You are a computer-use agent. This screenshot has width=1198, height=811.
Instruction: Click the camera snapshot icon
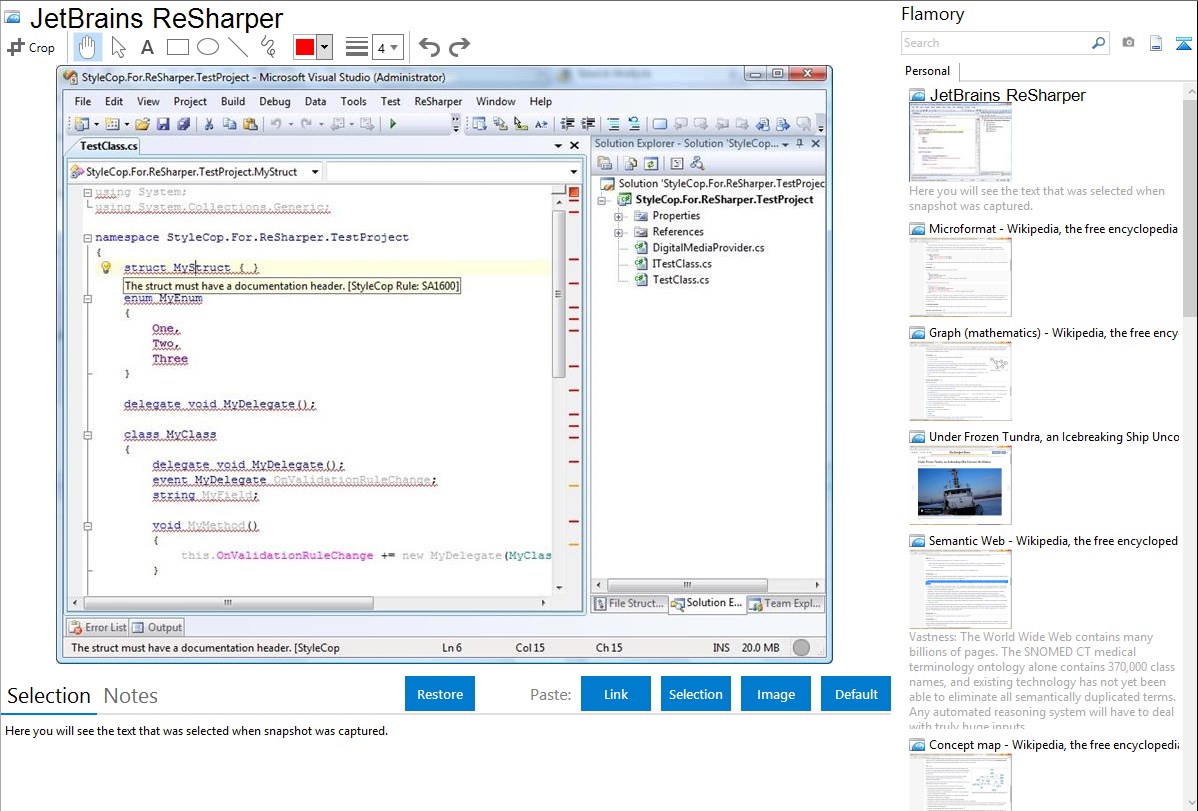[1128, 43]
